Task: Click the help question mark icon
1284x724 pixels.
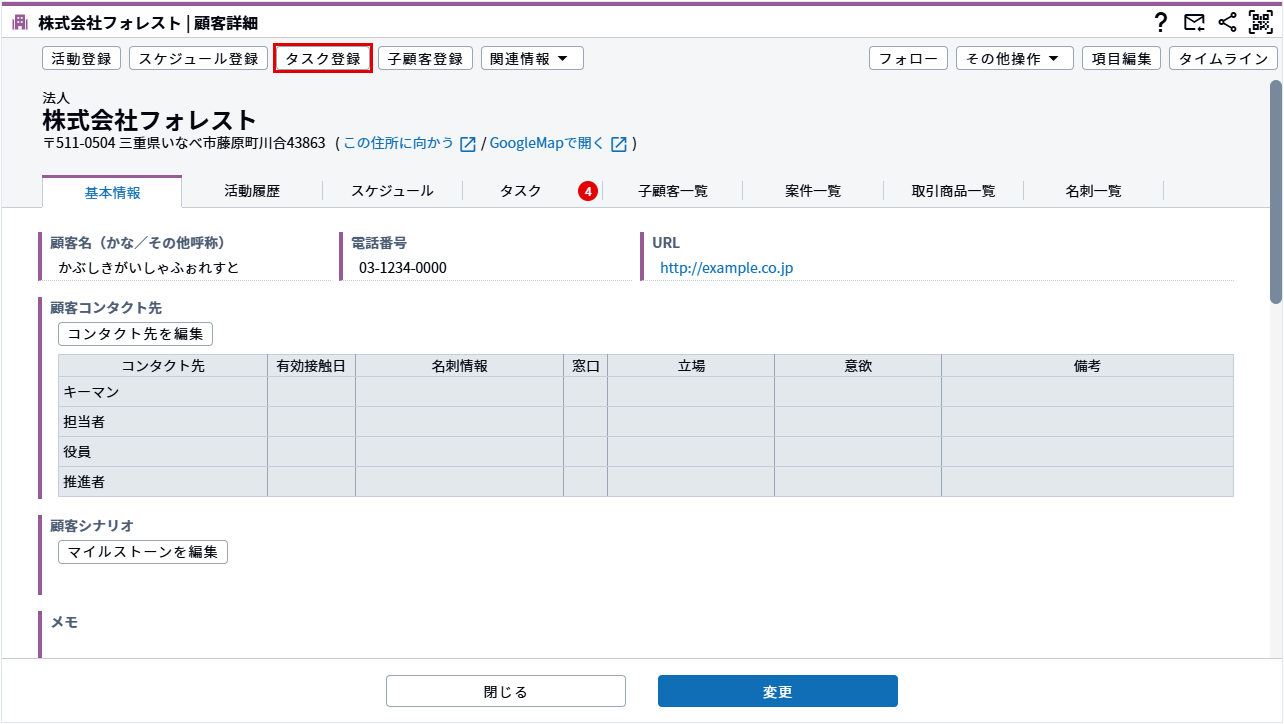Action: coord(1161,22)
